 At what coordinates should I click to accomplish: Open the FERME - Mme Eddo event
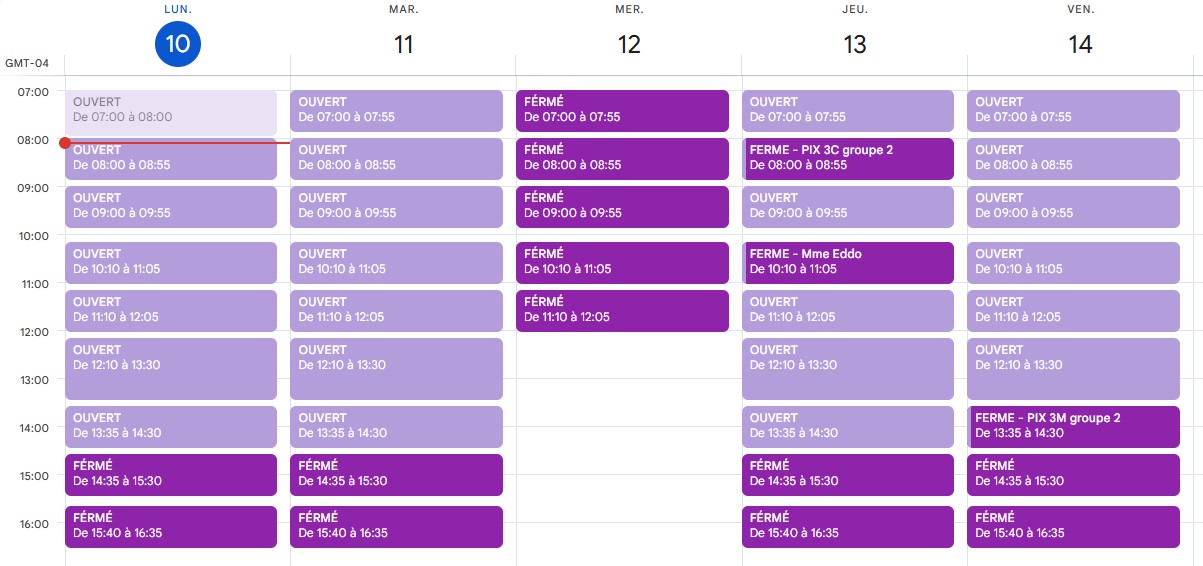pyautogui.click(x=848, y=262)
